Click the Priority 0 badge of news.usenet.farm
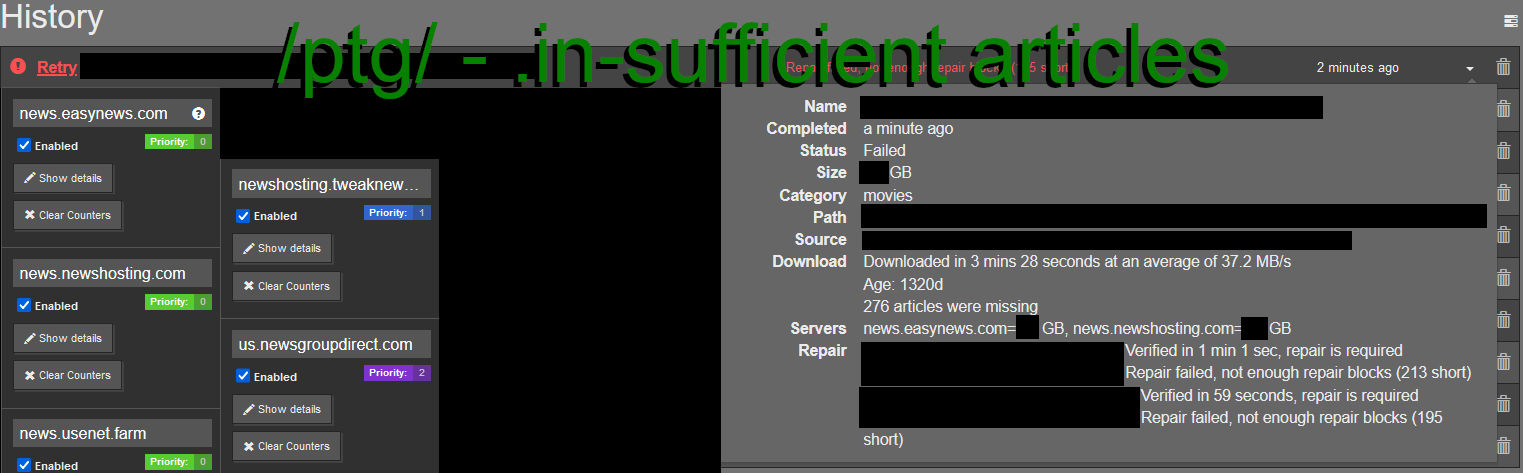The width and height of the screenshot is (1523, 473). (x=178, y=462)
